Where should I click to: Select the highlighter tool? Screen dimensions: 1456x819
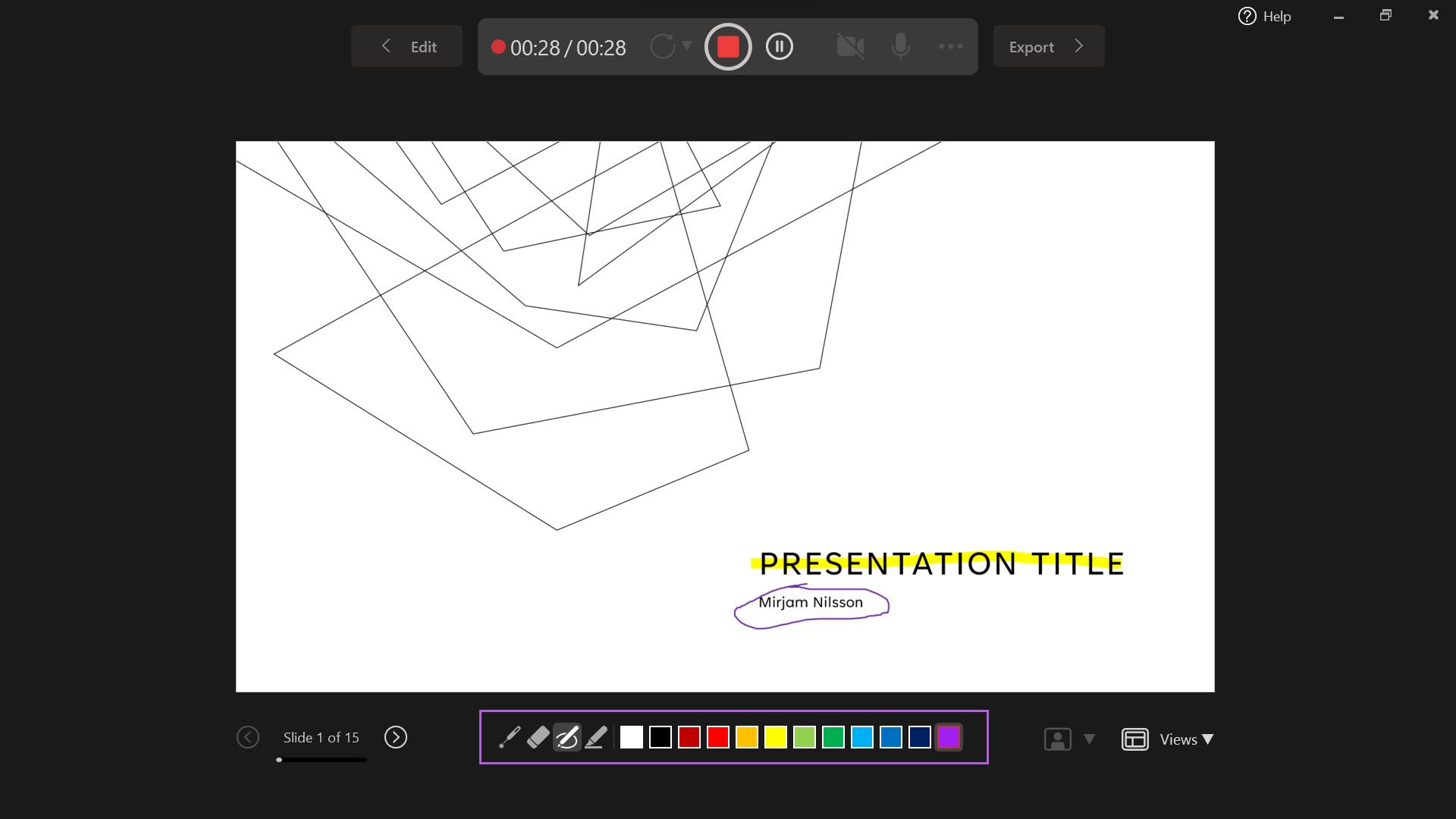595,738
